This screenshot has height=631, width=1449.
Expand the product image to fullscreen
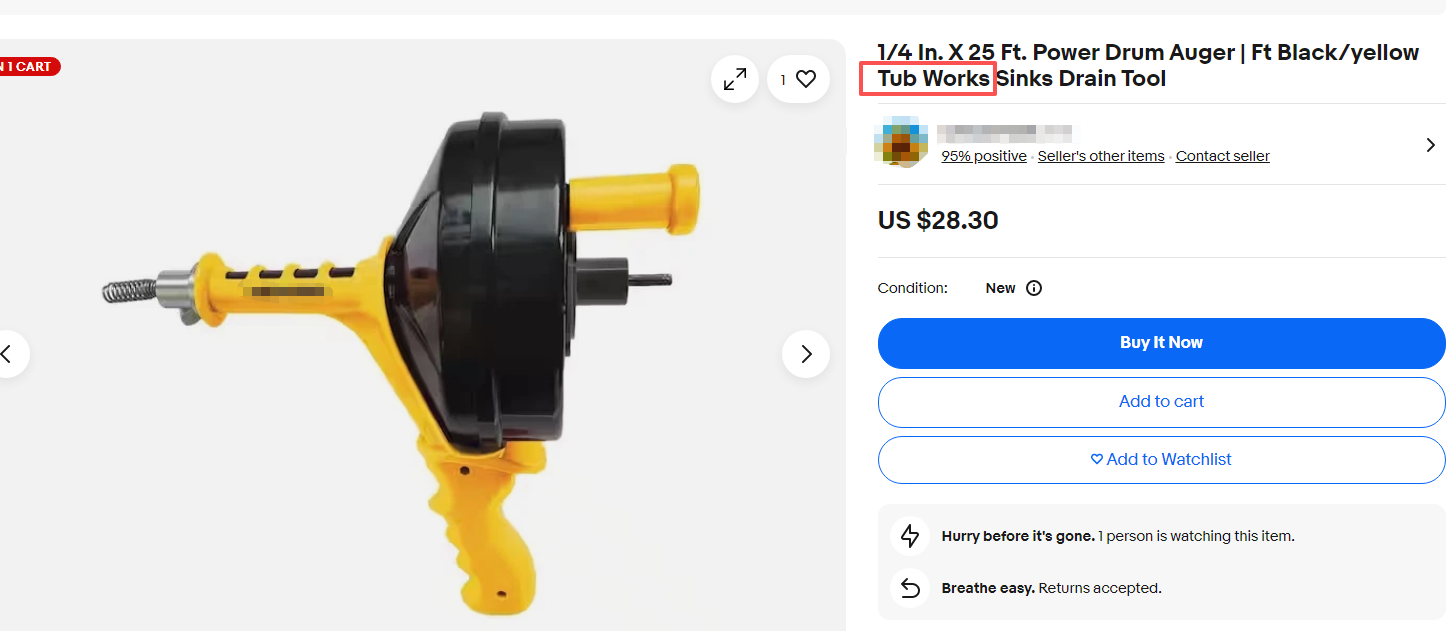pyautogui.click(x=735, y=79)
